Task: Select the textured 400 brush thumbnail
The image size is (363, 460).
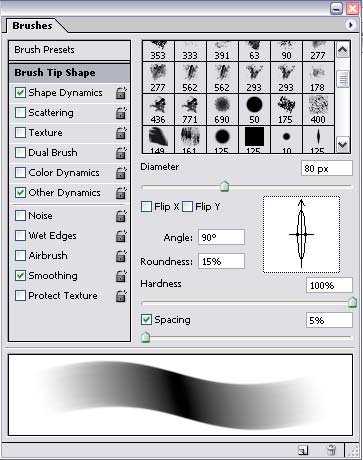Action: [318, 110]
